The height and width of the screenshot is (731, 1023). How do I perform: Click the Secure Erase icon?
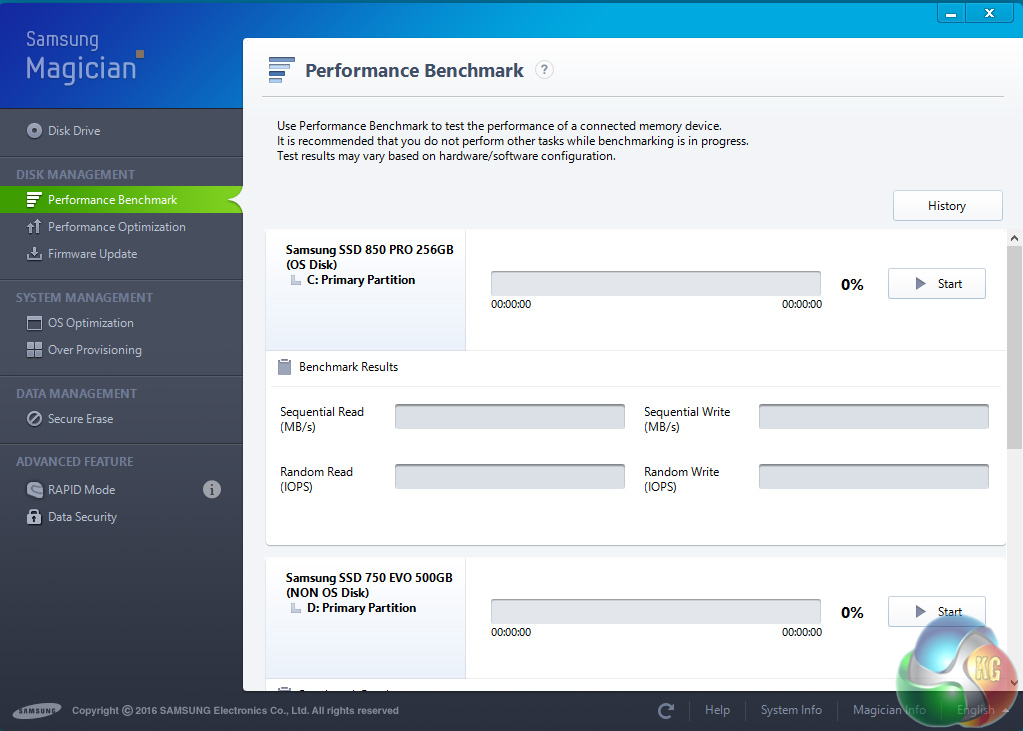[34, 419]
